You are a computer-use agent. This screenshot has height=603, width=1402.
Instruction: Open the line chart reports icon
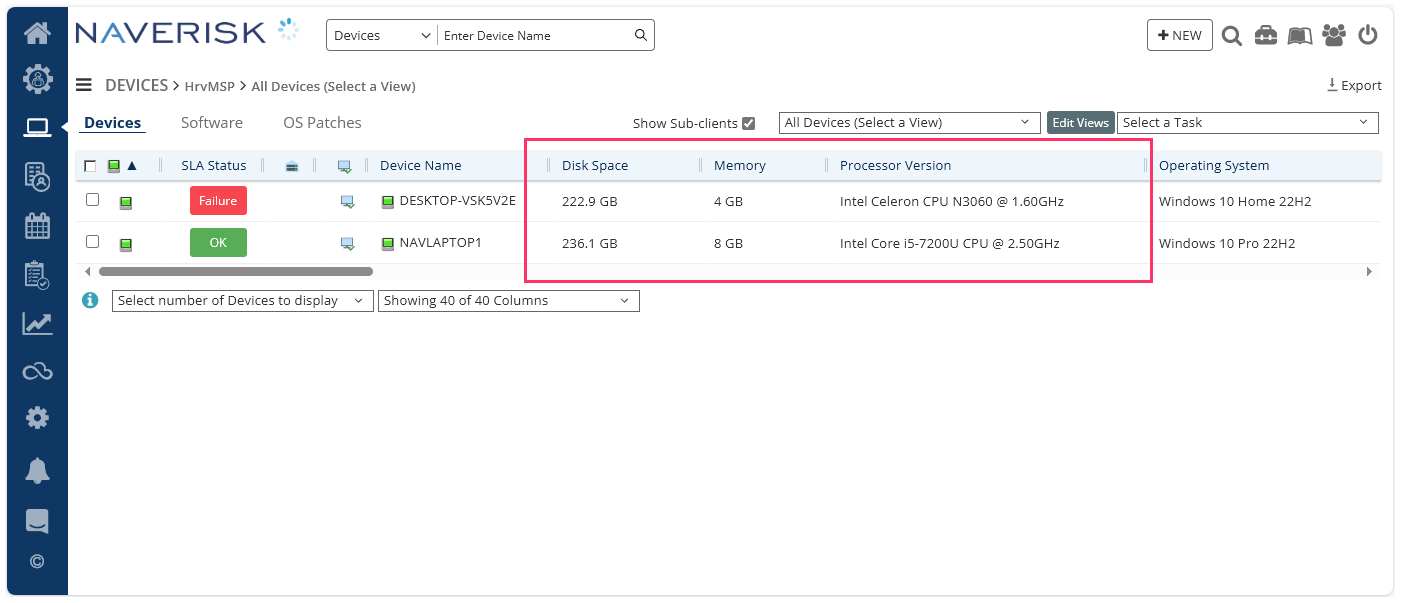[37, 324]
